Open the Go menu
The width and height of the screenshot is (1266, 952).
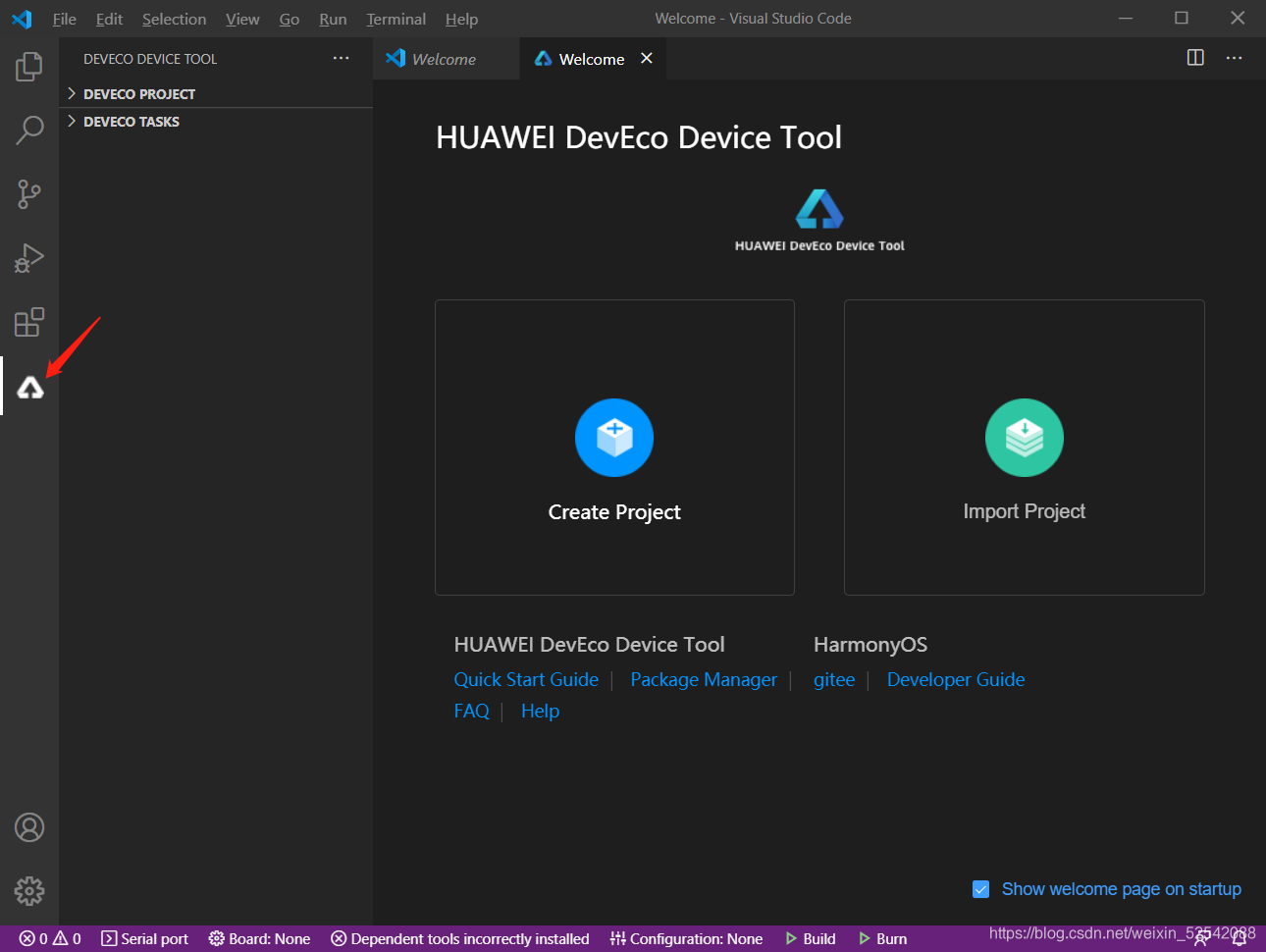[290, 19]
